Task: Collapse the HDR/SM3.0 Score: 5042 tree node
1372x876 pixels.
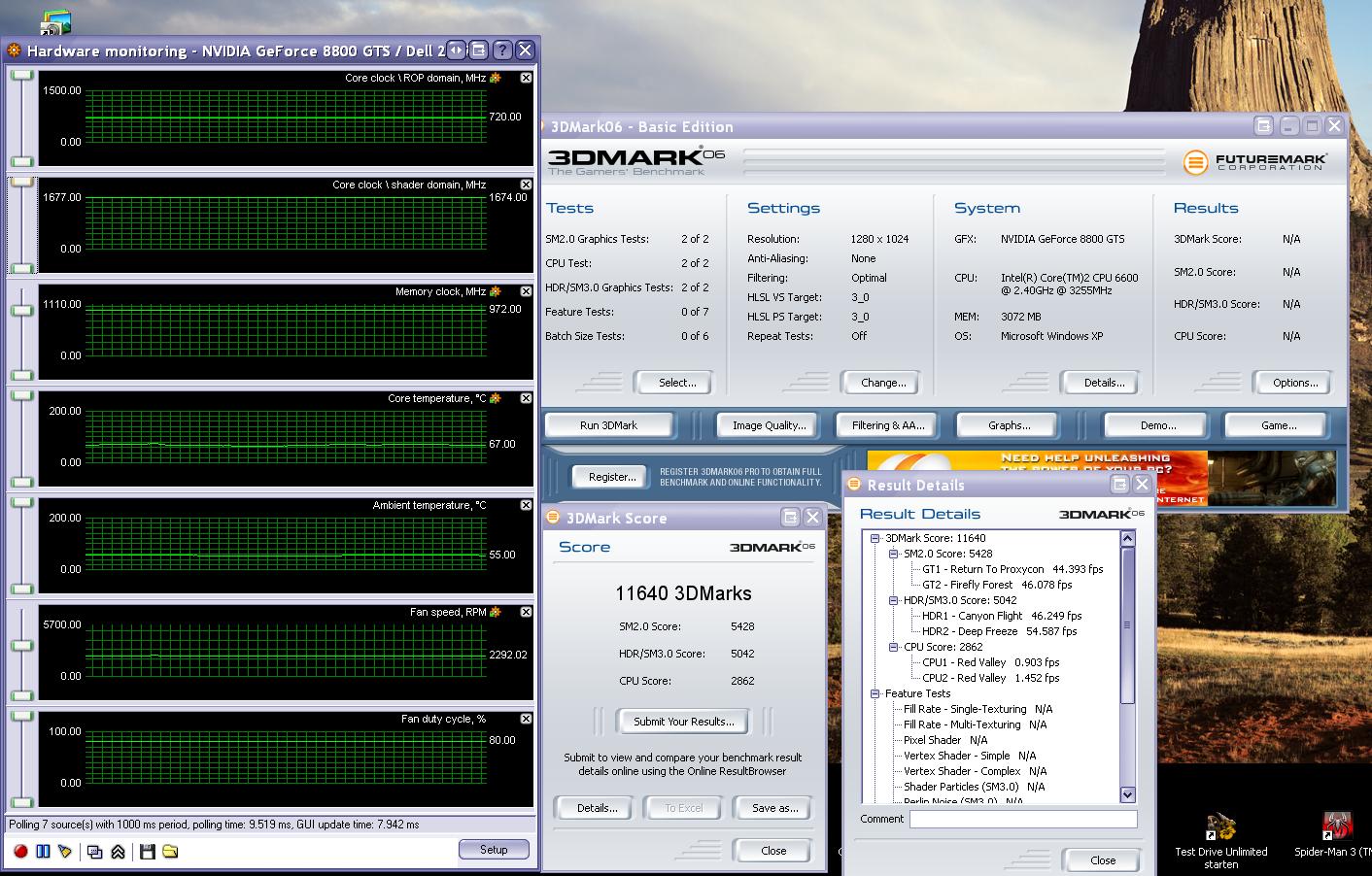Action: tap(894, 600)
